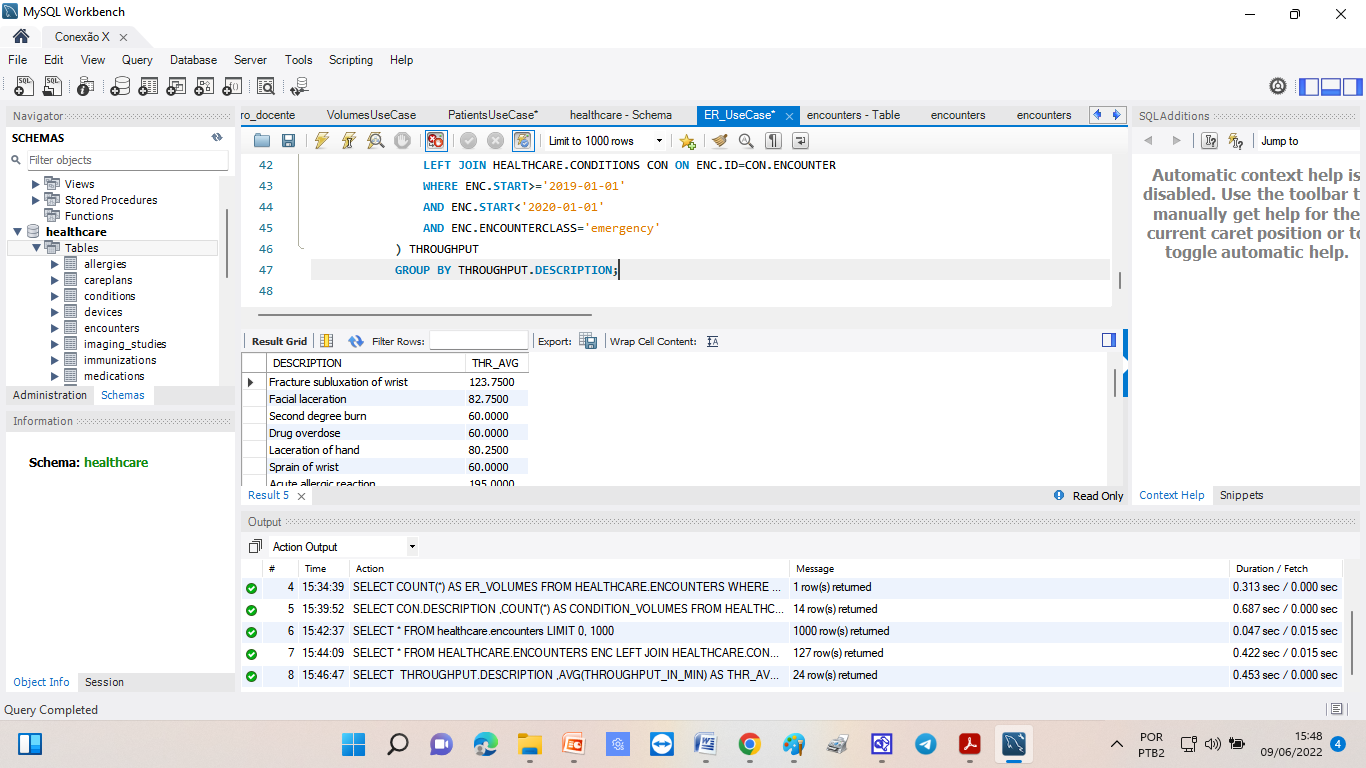The image size is (1366, 768).
Task: Open an SQL script file icon
Action: 52,87
